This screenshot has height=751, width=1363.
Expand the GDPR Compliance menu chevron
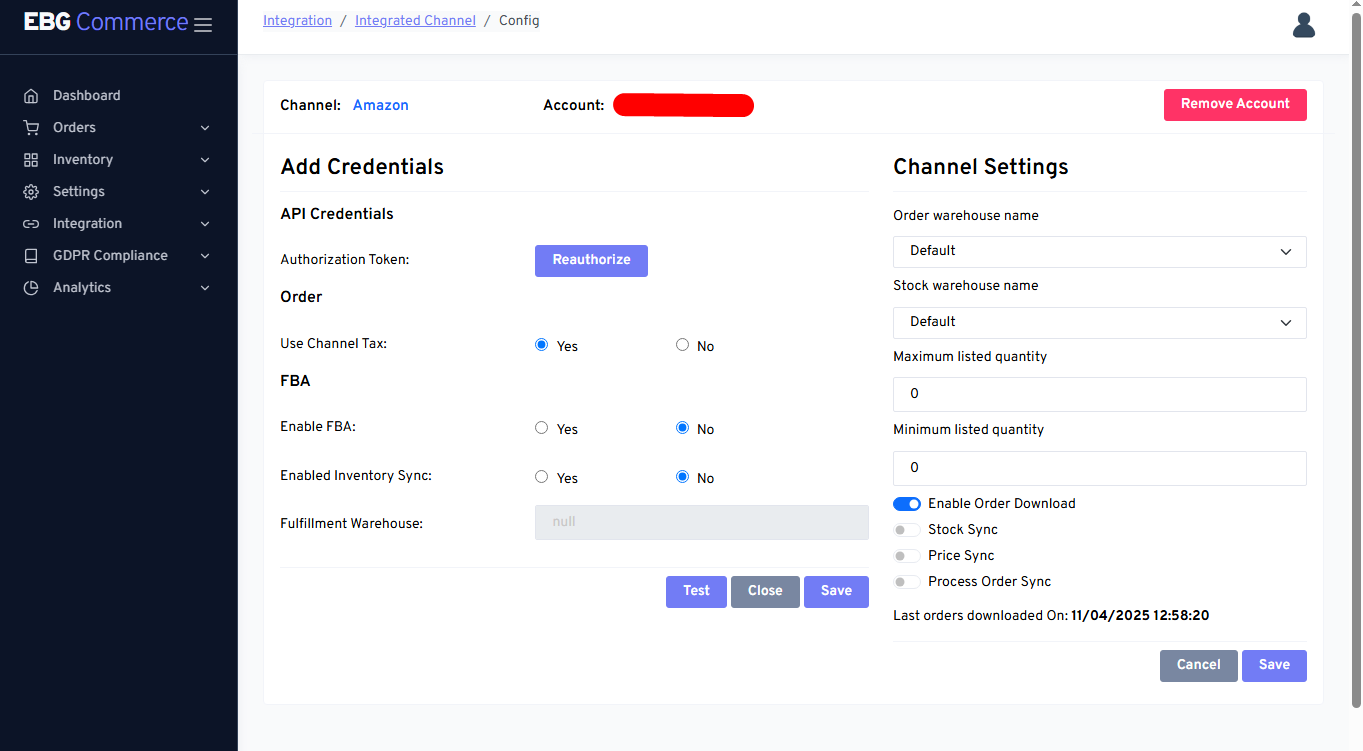pos(205,256)
